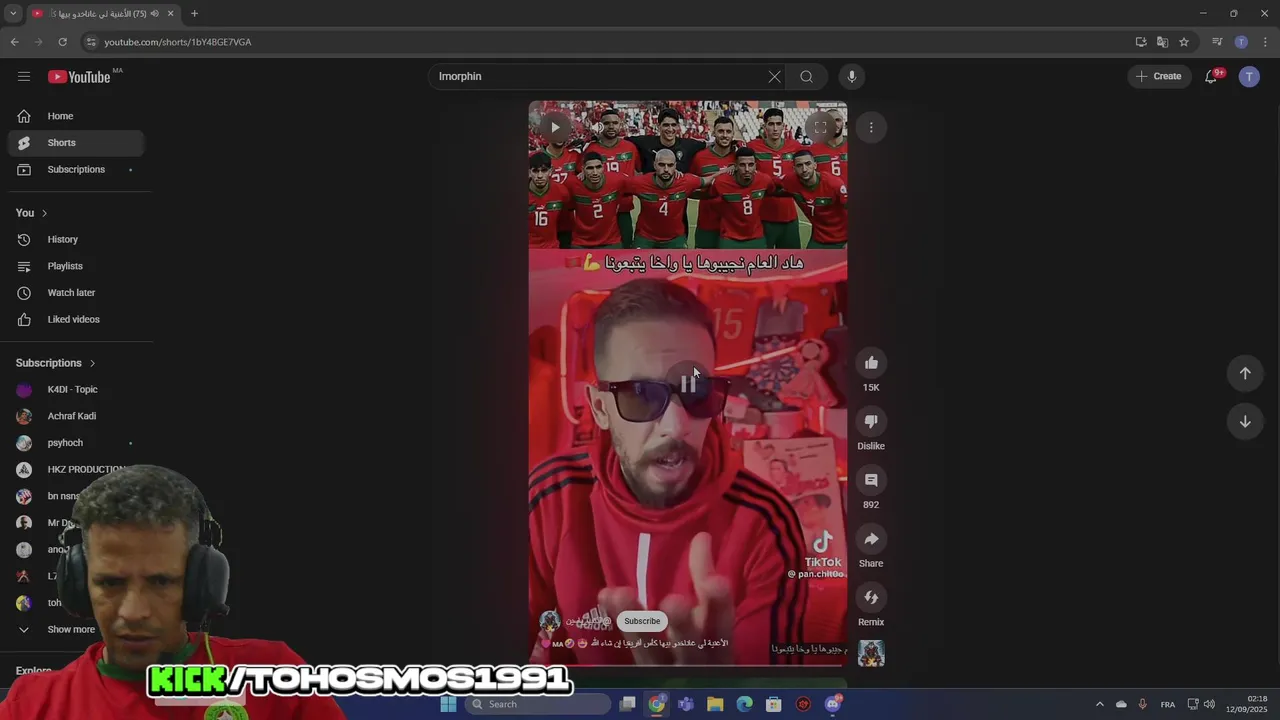View site information icon

point(91,42)
